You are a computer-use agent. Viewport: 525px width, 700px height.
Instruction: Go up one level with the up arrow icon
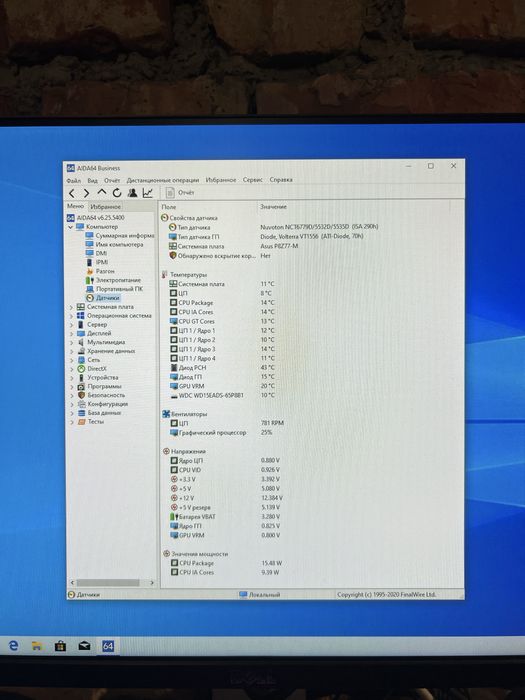tap(102, 192)
